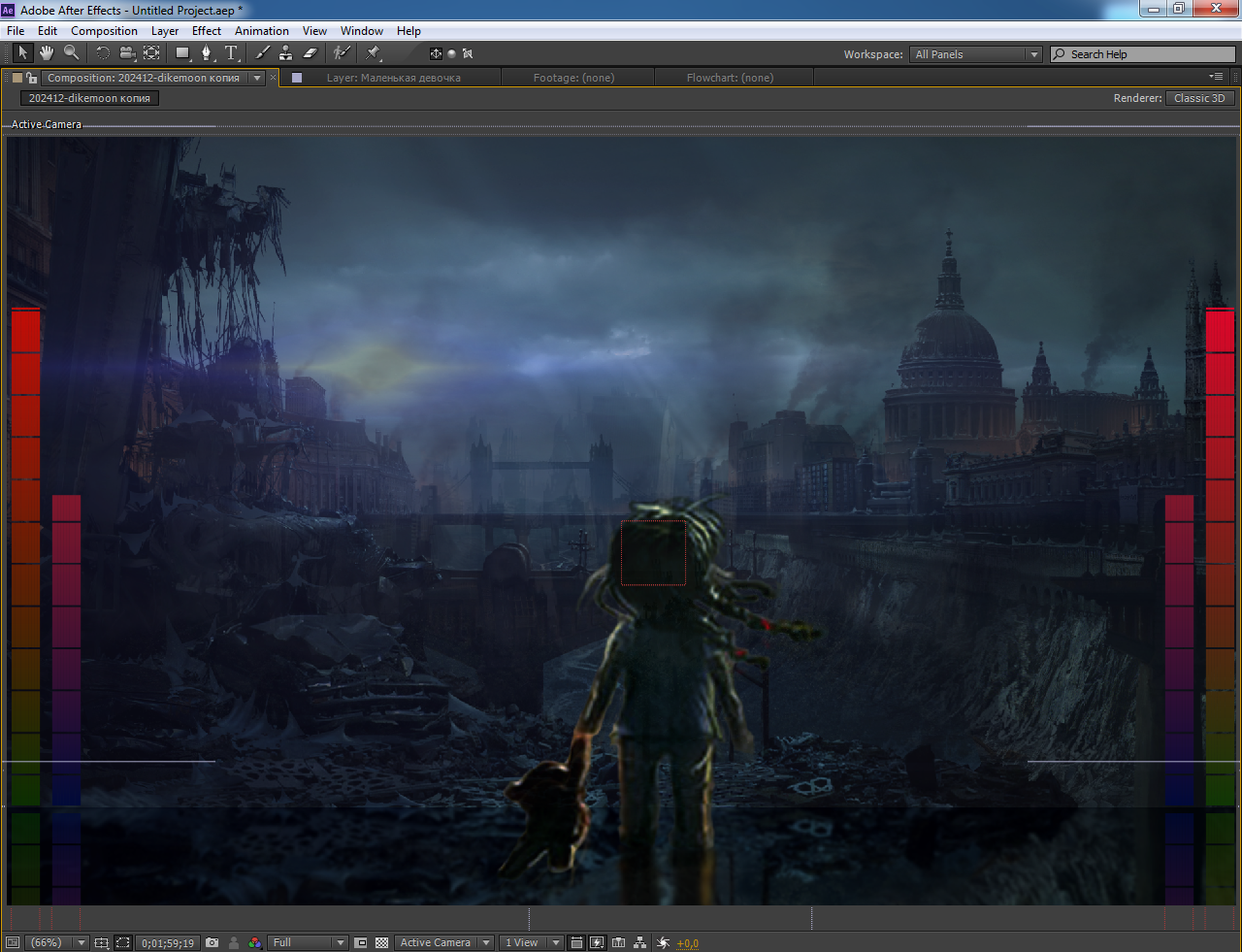Open the Composition Flowchart icon

[x=640, y=942]
